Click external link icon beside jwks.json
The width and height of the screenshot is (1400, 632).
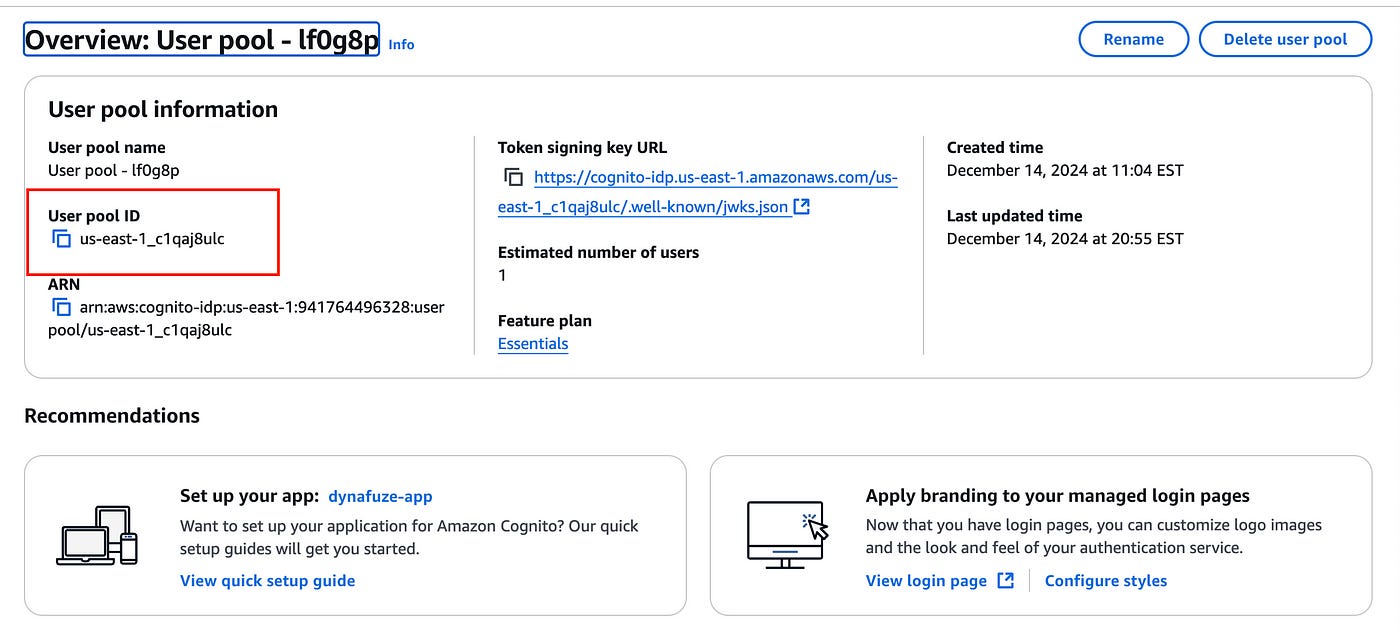coord(801,208)
